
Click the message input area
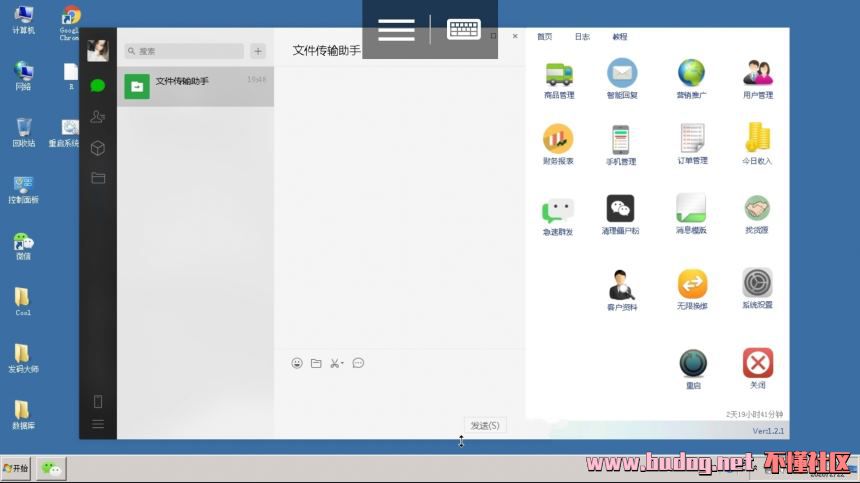tap(399, 395)
